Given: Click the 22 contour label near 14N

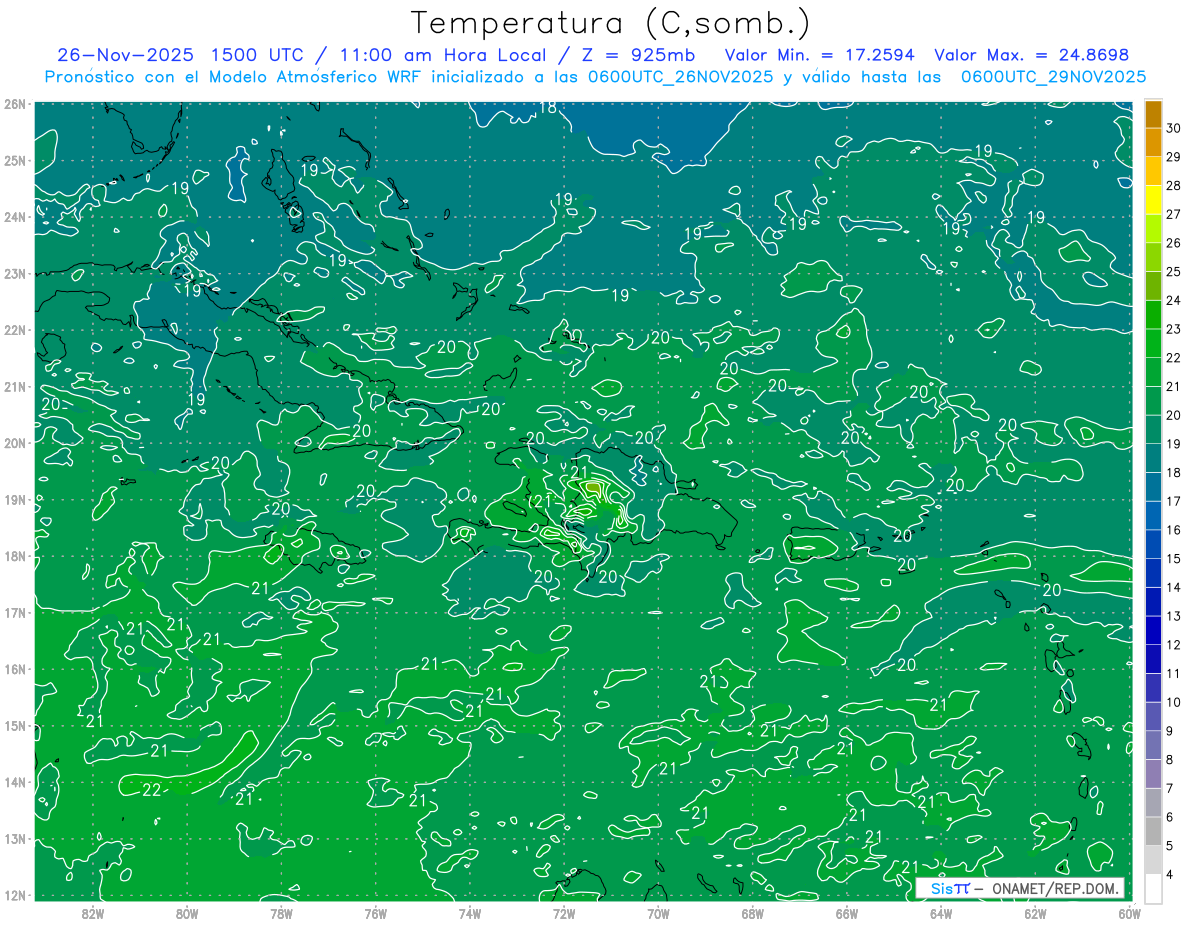Looking at the screenshot, I should pyautogui.click(x=152, y=790).
